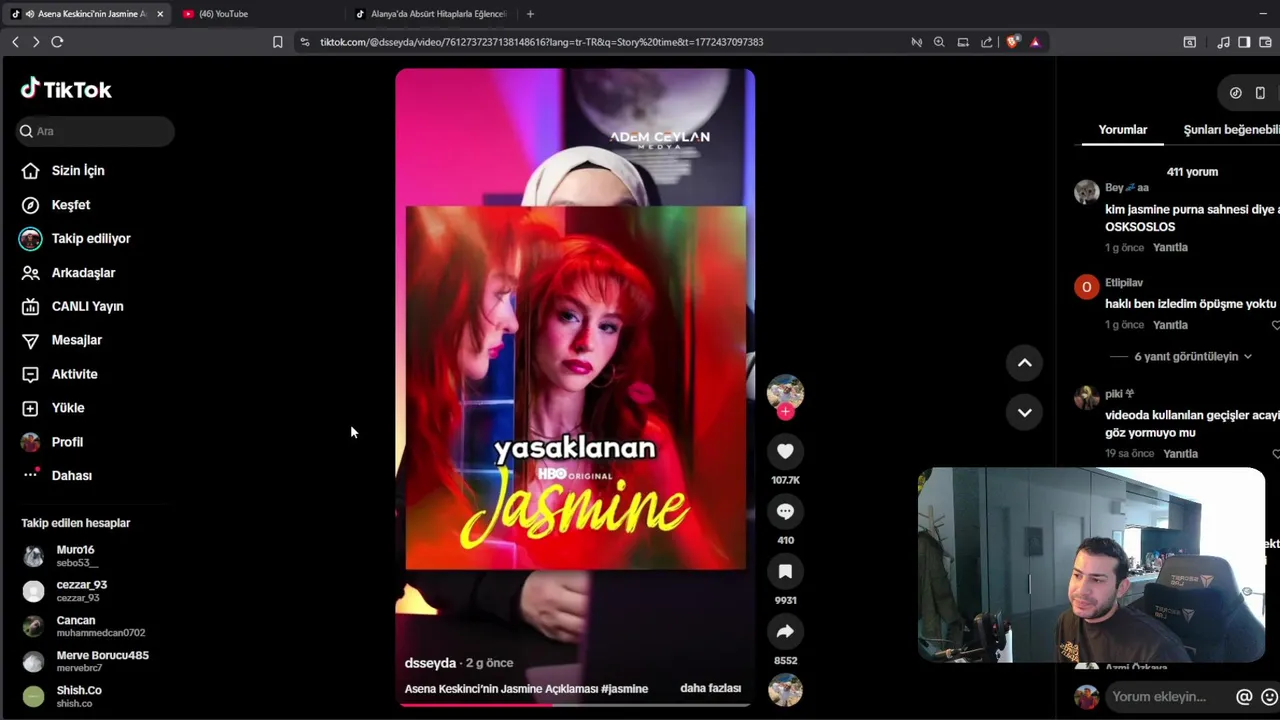This screenshot has height=720, width=1280.
Task: Open Brave Shields lion icon
Action: pos(1013,42)
